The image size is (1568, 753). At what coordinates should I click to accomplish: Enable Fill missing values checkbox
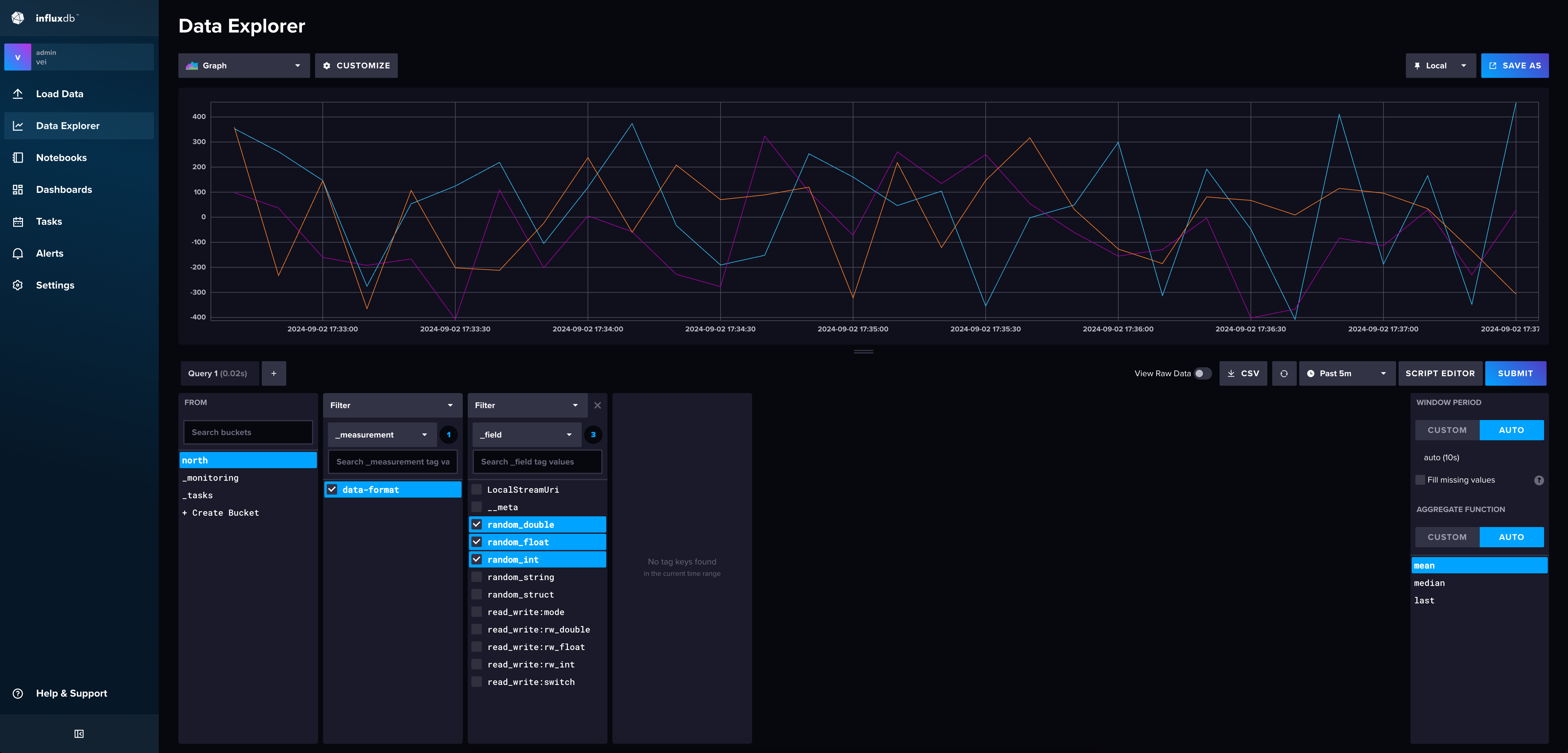(1420, 480)
